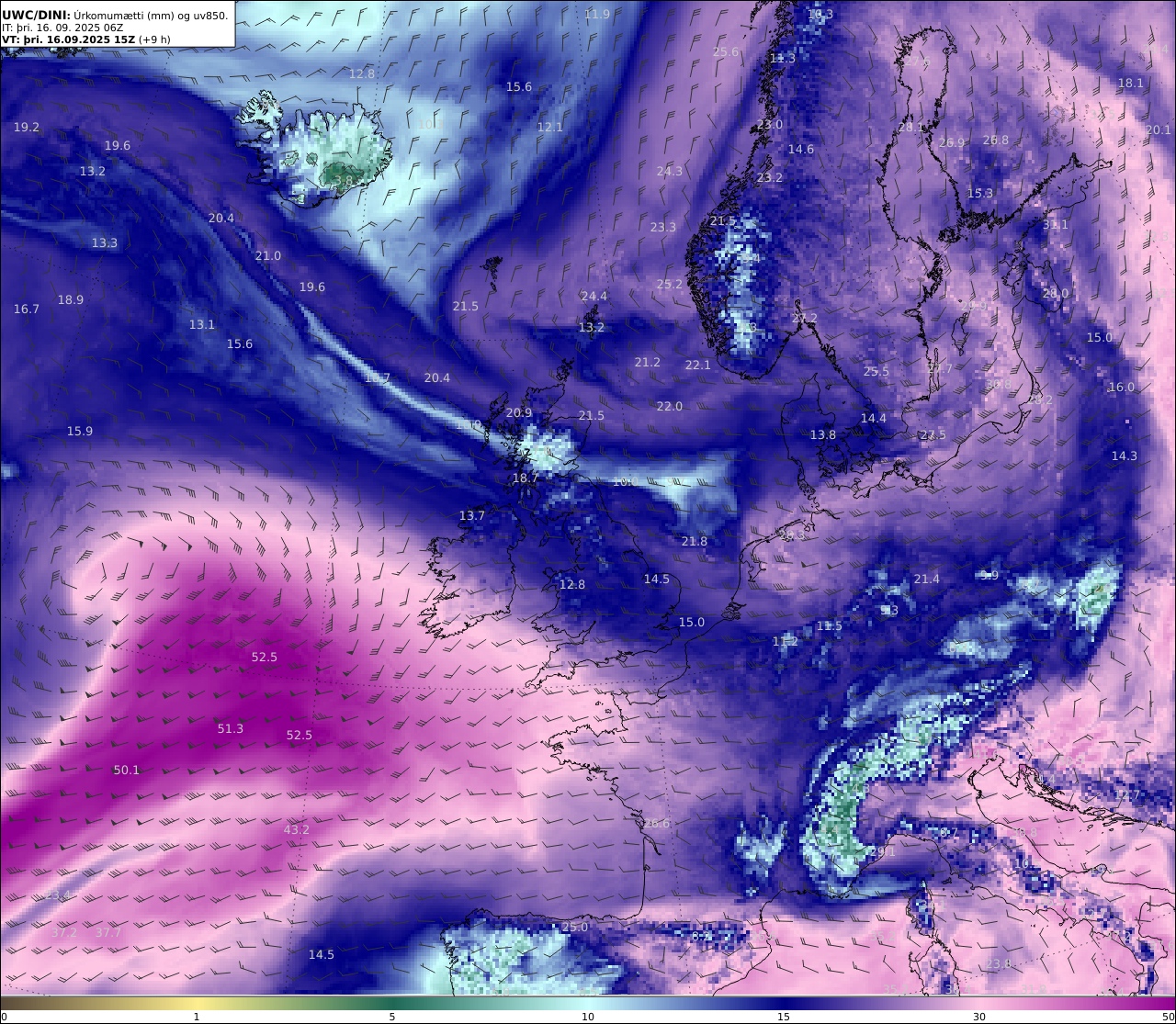Click the '1' tick on color scale

click(x=197, y=1017)
